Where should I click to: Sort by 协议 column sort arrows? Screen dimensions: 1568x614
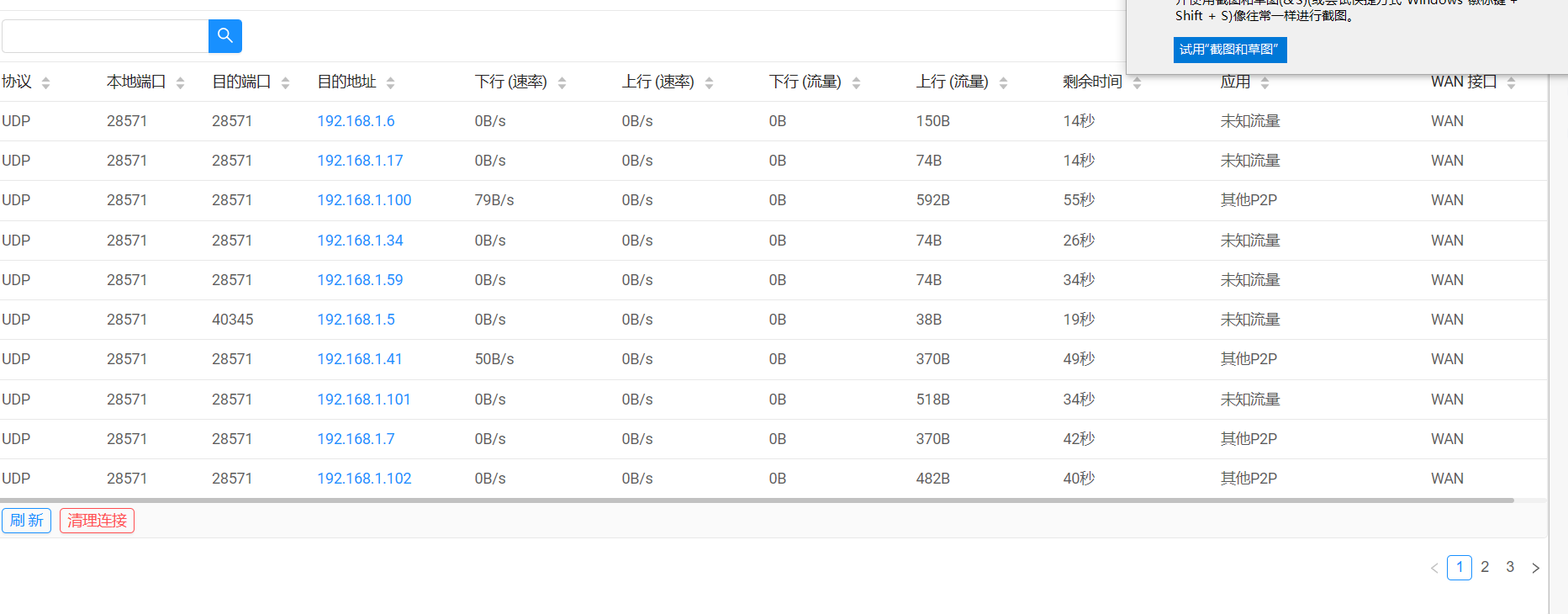tap(45, 82)
